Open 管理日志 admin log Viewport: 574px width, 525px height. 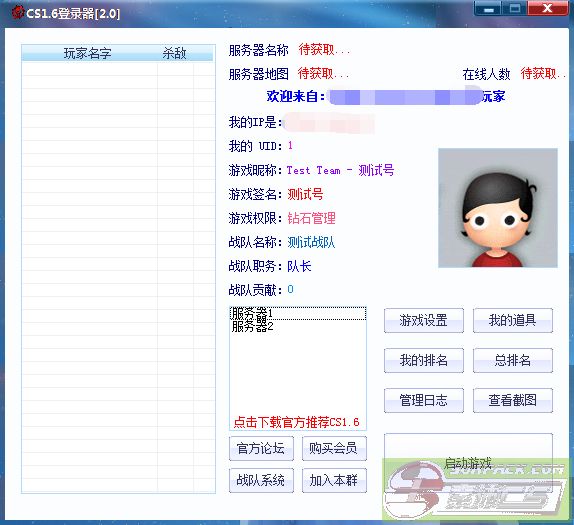[x=424, y=400]
